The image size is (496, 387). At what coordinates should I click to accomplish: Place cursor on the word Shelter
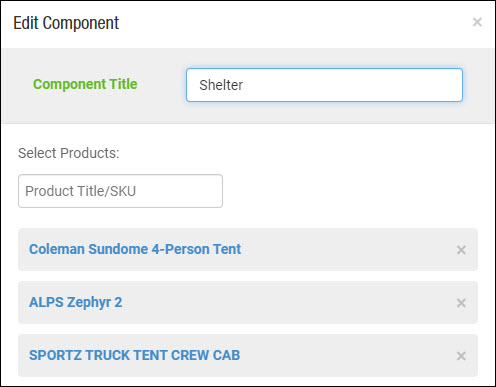(x=221, y=85)
